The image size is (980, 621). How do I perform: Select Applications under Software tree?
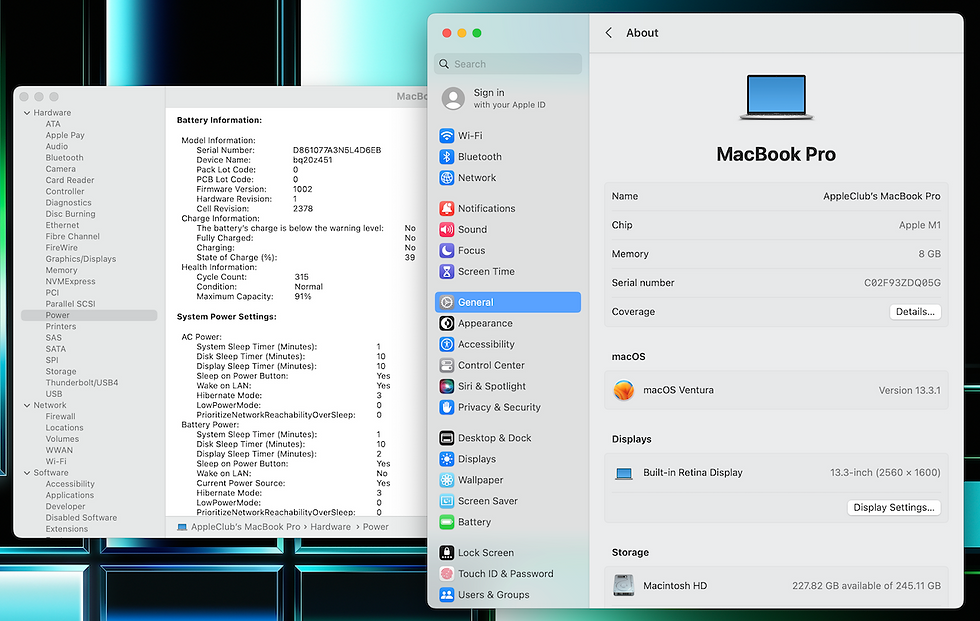(69, 495)
